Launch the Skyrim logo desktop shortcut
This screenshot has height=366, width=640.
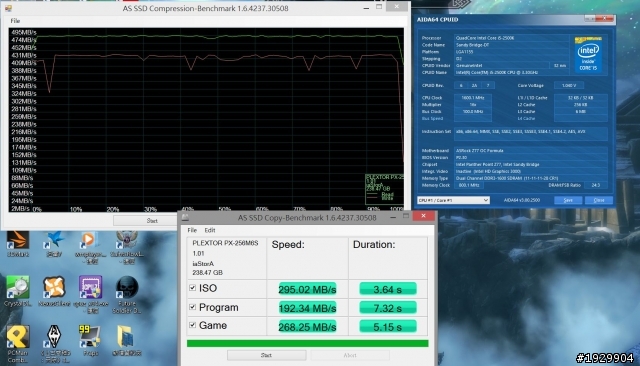(54, 344)
